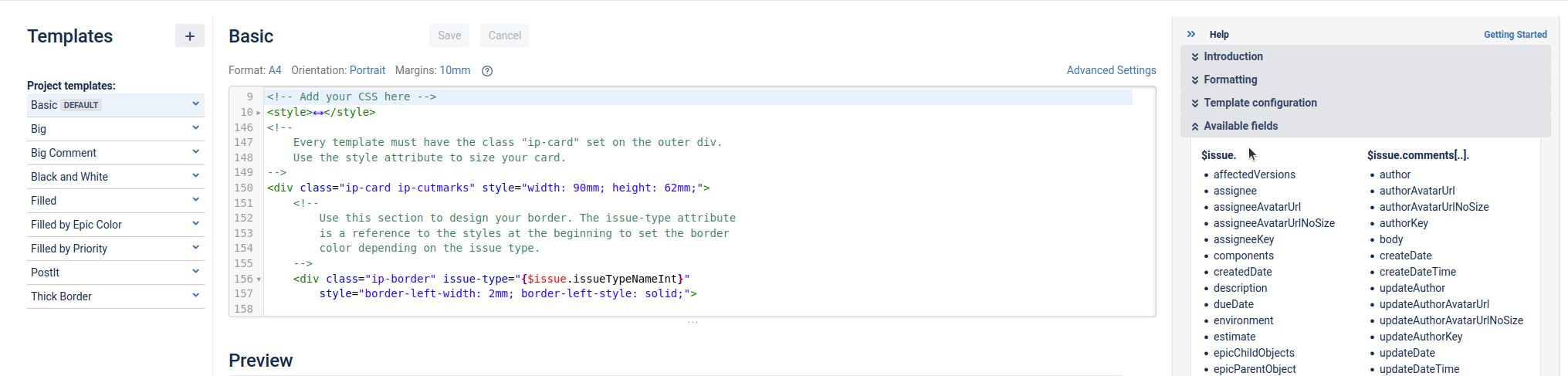Image resolution: width=1568 pixels, height=376 pixels.
Task: Expand the Formatting help section
Action: (x=1230, y=80)
